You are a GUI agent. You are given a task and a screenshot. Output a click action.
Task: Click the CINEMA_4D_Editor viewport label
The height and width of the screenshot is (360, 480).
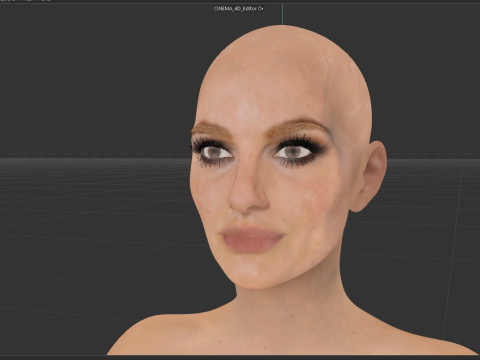pyautogui.click(x=238, y=8)
